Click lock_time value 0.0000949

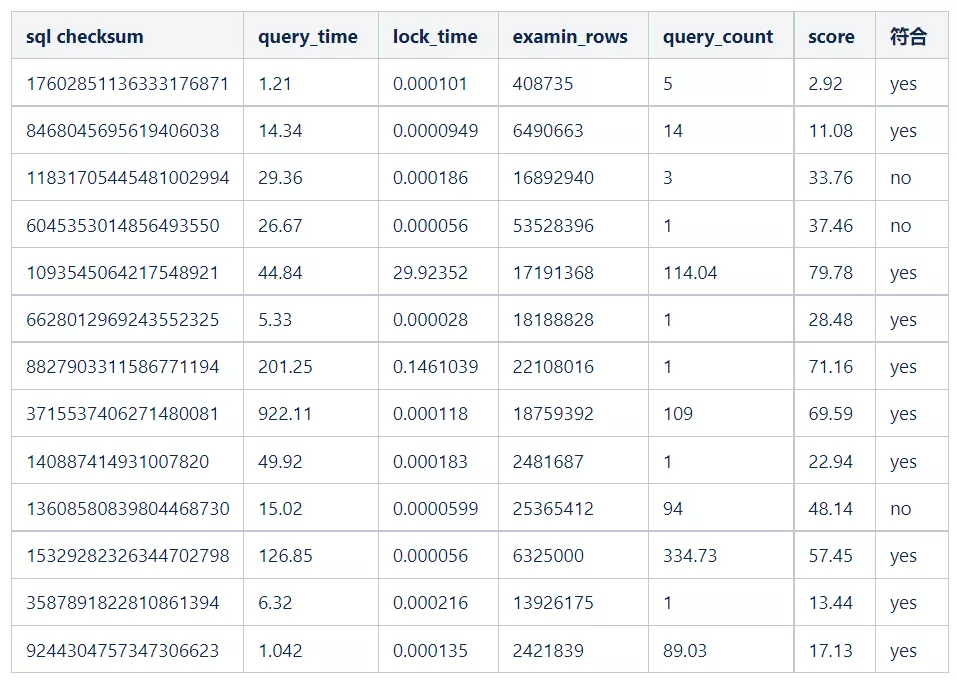pyautogui.click(x=435, y=131)
